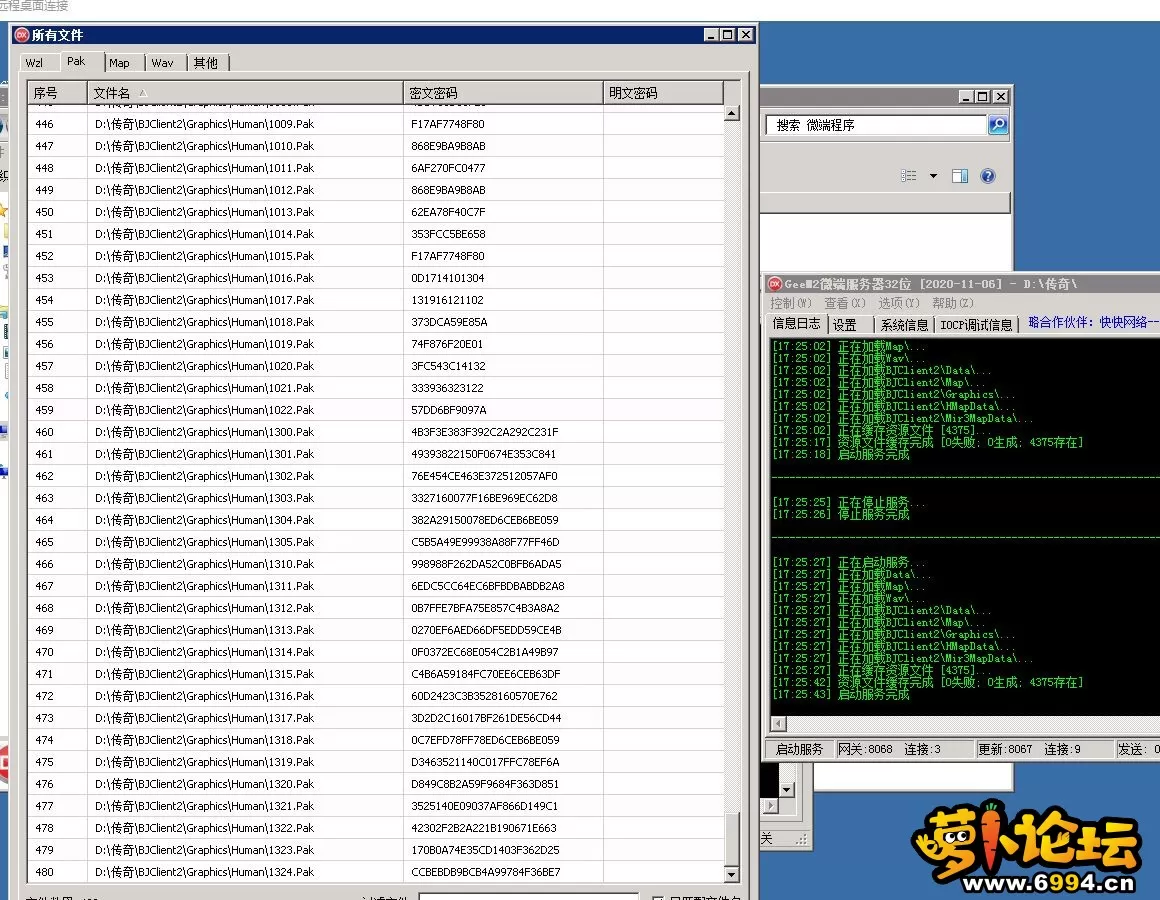Sort by 序号 column header
The image size is (1160, 900).
(56, 93)
